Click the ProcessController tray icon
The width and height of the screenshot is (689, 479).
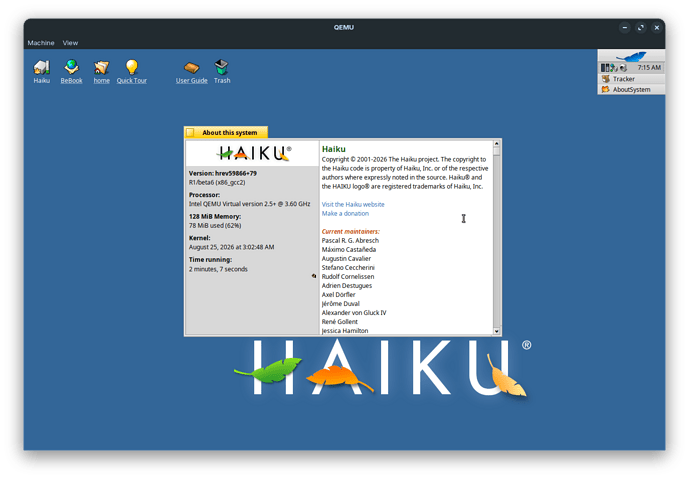606,68
